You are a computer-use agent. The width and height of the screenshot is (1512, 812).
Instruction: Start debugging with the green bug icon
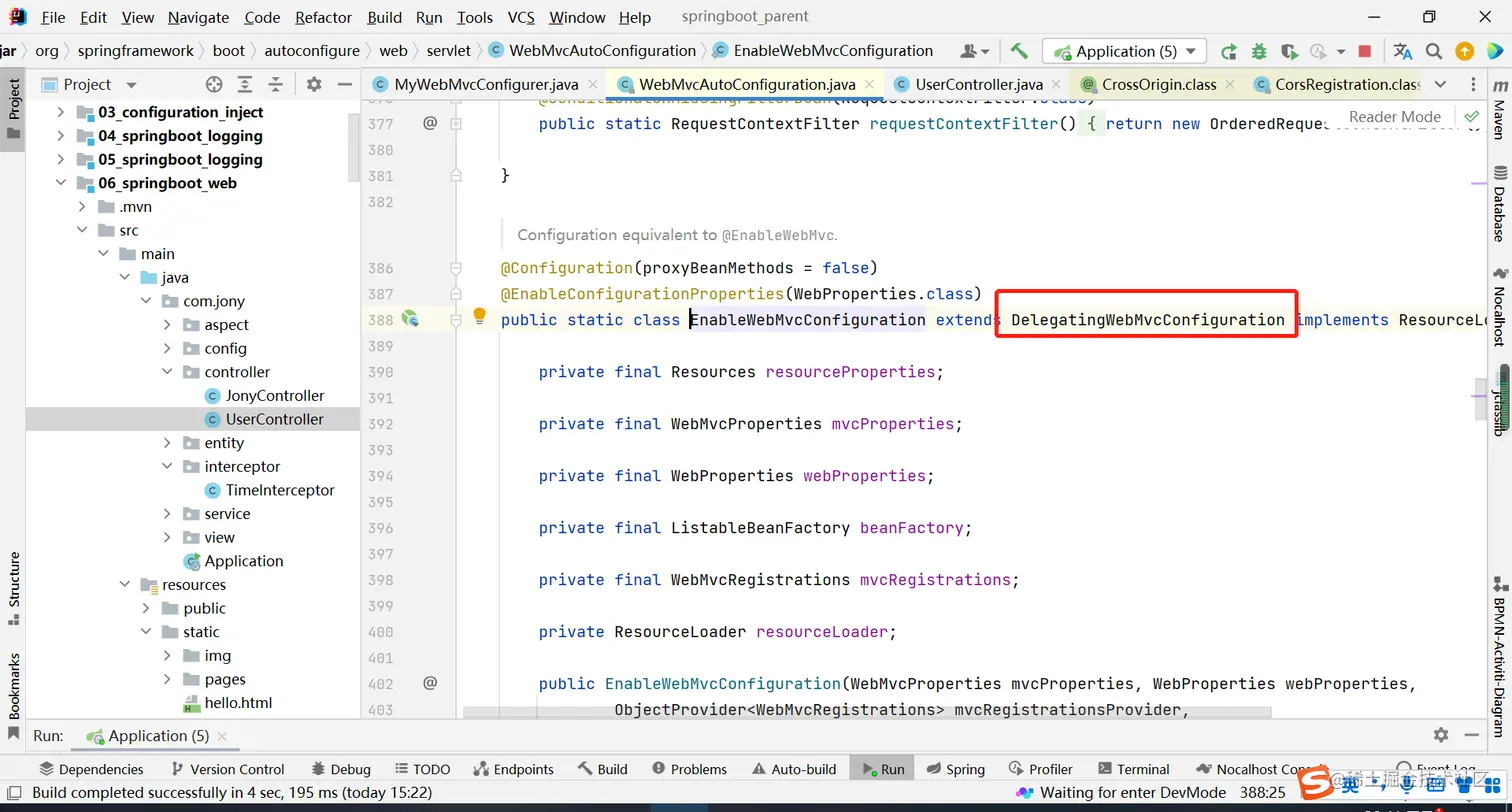click(1259, 51)
